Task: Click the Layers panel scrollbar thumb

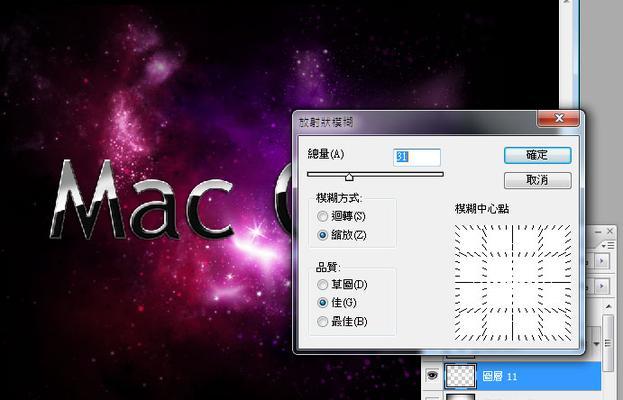Action: 608,343
